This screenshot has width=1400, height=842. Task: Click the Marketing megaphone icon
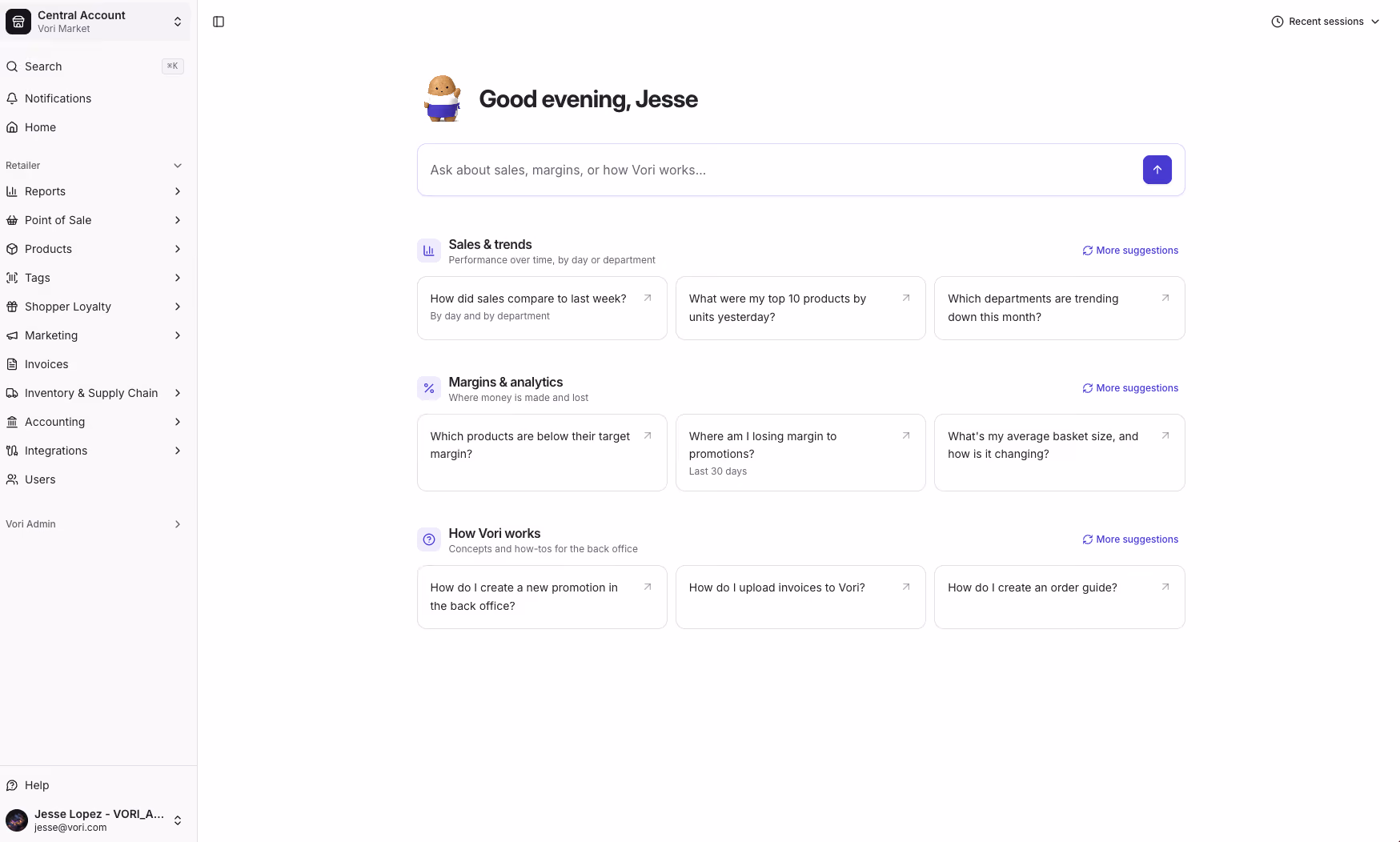click(12, 335)
